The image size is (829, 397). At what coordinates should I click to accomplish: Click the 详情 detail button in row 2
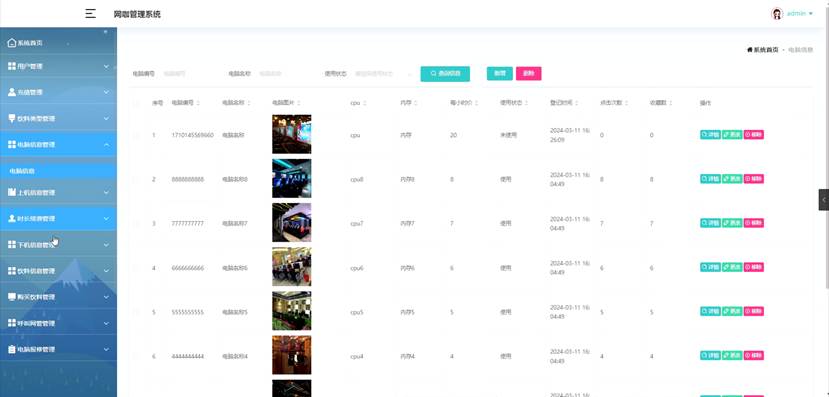711,179
